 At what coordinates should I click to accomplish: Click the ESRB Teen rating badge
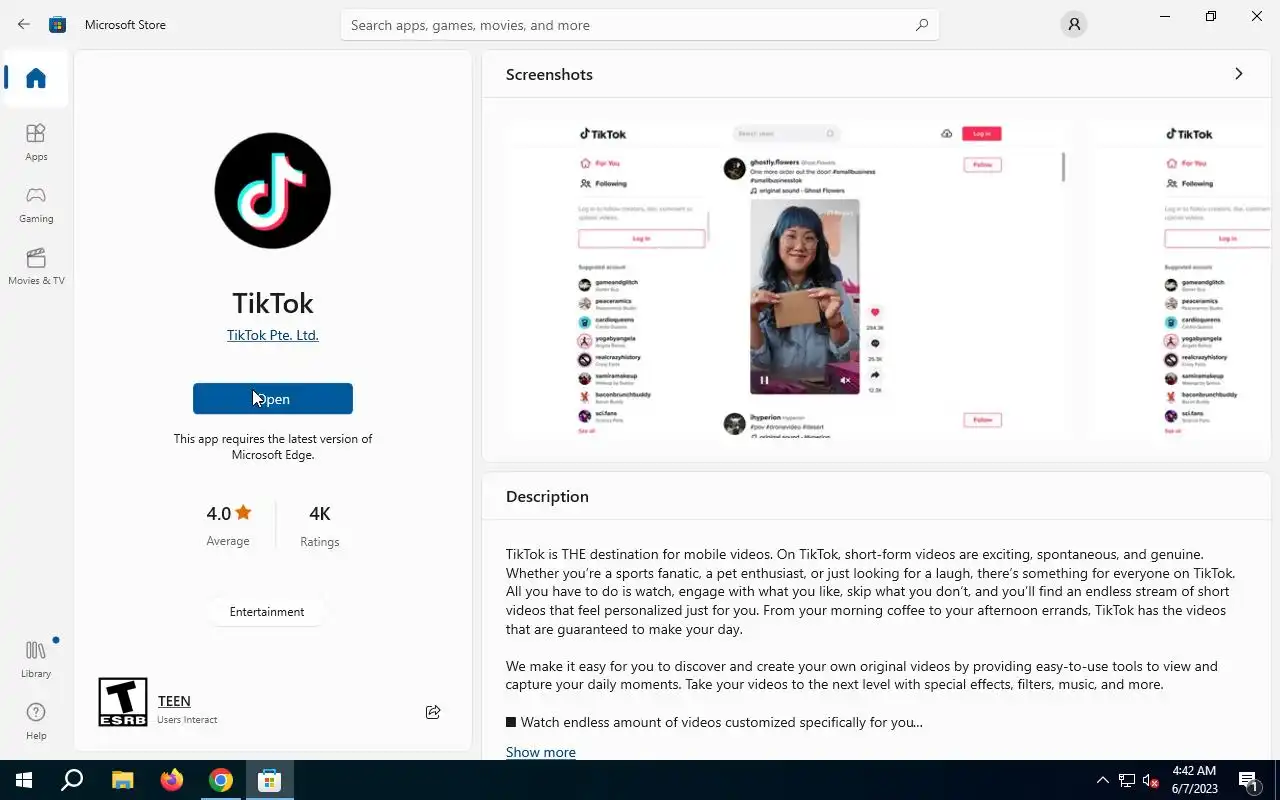[123, 702]
